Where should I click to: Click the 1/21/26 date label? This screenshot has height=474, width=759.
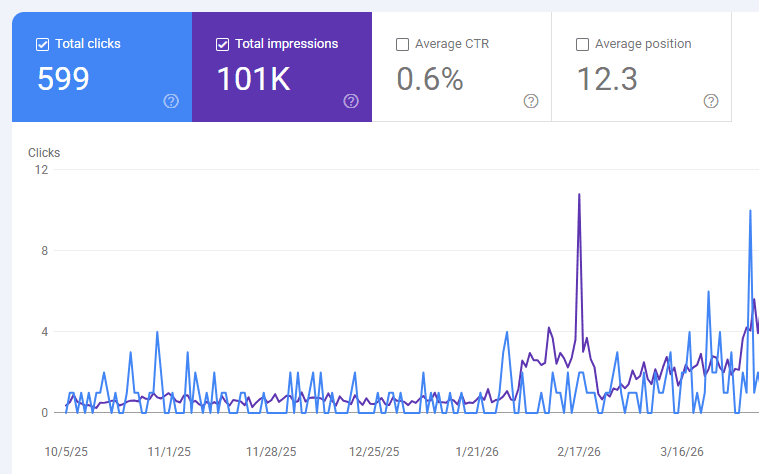point(477,452)
